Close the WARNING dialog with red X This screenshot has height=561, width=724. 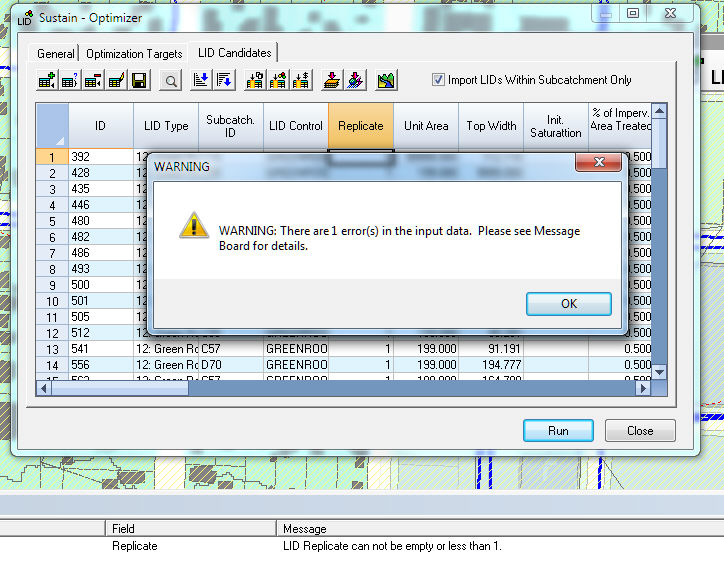click(x=599, y=162)
